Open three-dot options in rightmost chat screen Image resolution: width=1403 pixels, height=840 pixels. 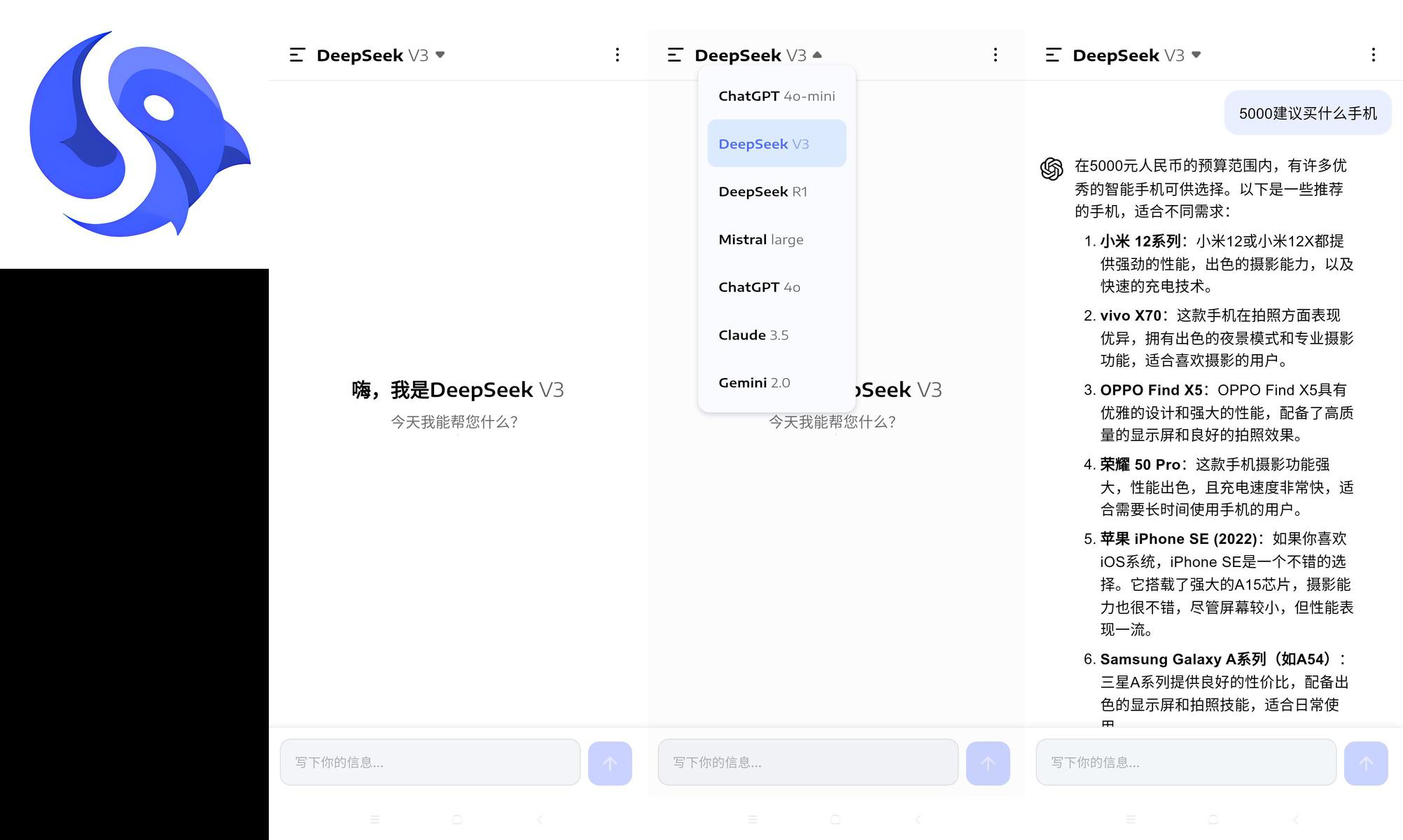tap(1373, 55)
